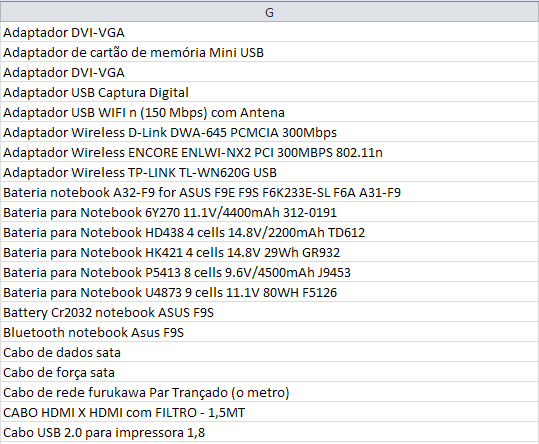This screenshot has height=444, width=539.
Task: Select the second Adaptador DVI-VGA cell
Action: point(270,72)
